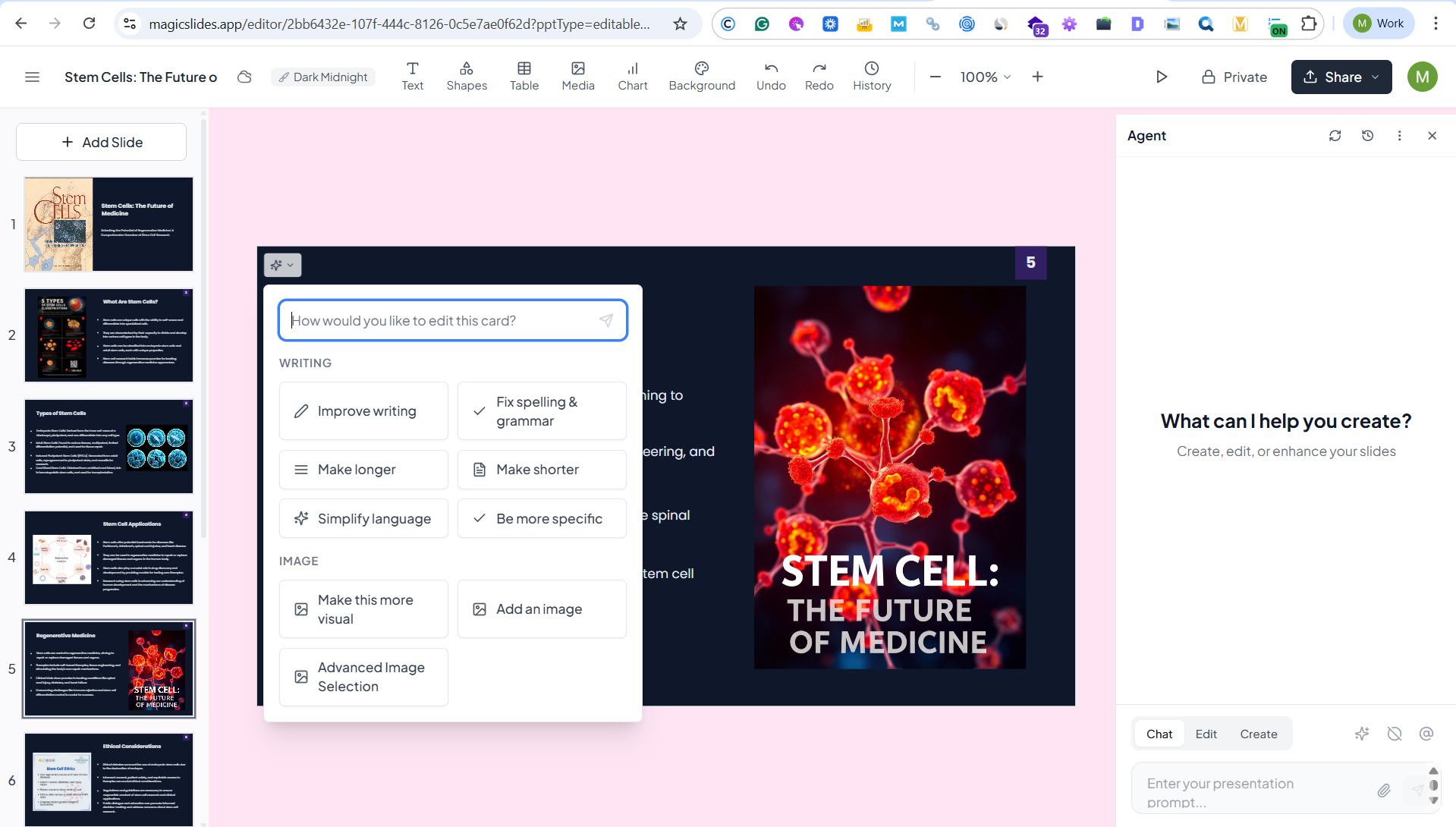Expand the 100% zoom dropdown
1456x827 pixels.
pos(985,77)
